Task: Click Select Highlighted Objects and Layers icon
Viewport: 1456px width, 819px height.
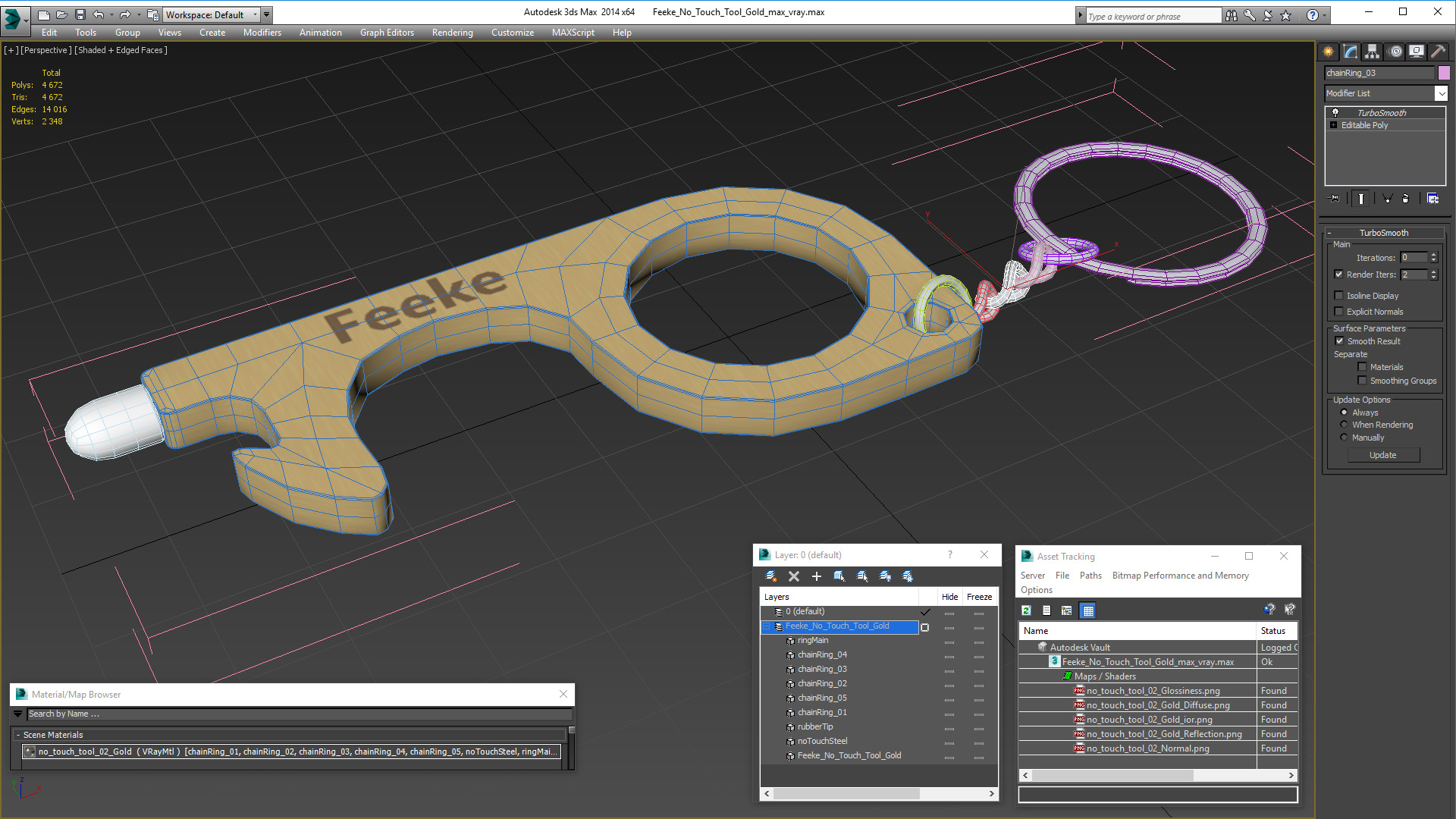Action: coord(839,576)
